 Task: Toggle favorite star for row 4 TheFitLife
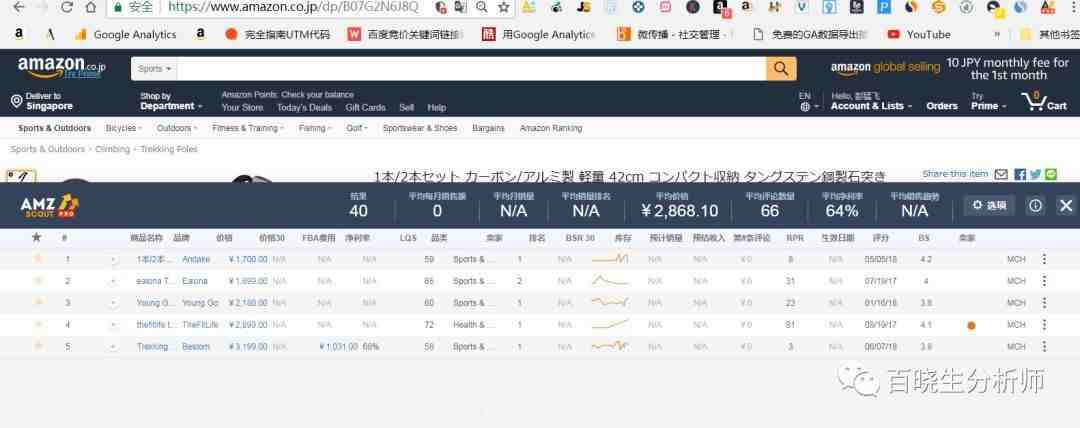(39, 325)
